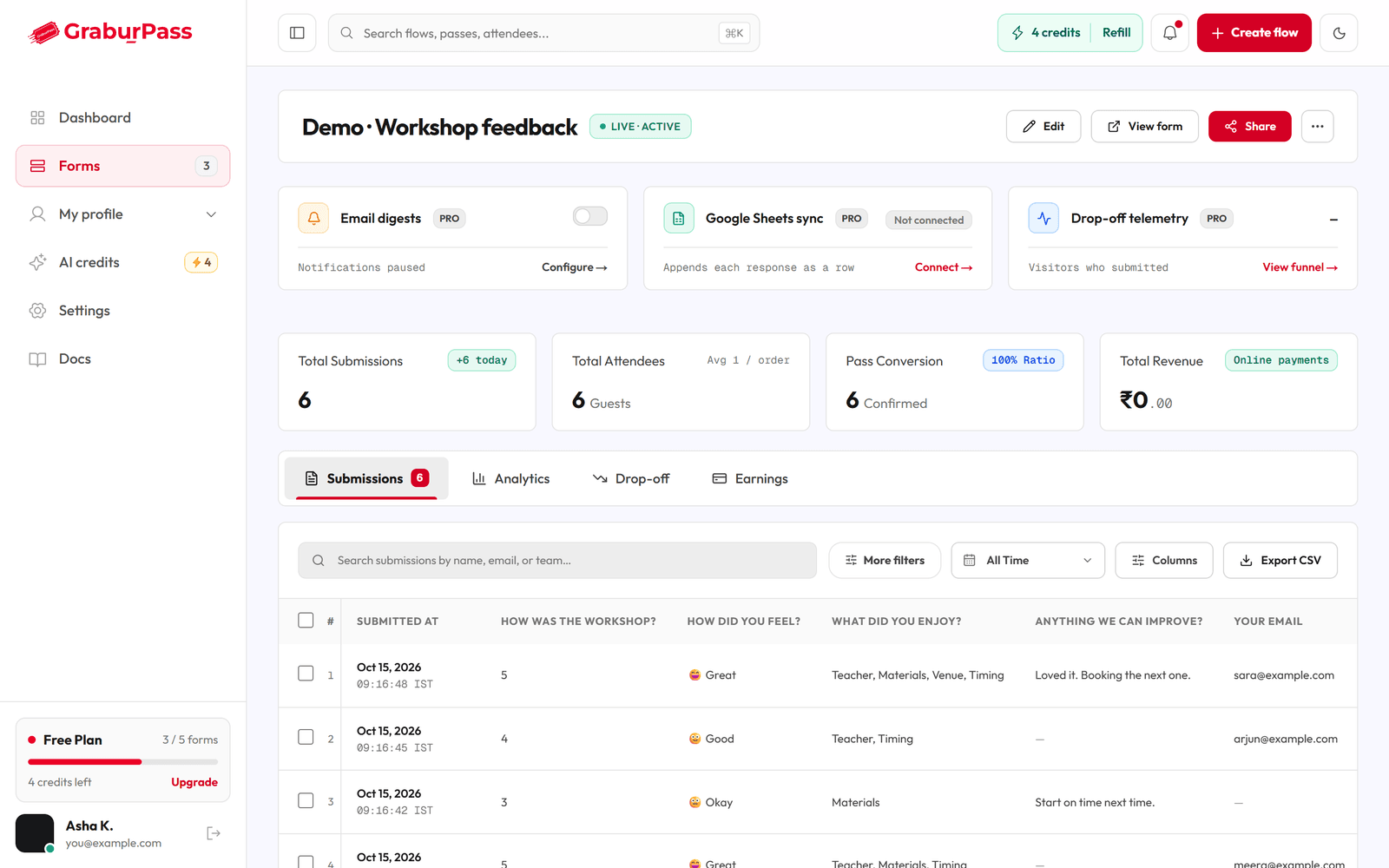Click the Edit button
This screenshot has width=1389, height=868.
(x=1043, y=127)
